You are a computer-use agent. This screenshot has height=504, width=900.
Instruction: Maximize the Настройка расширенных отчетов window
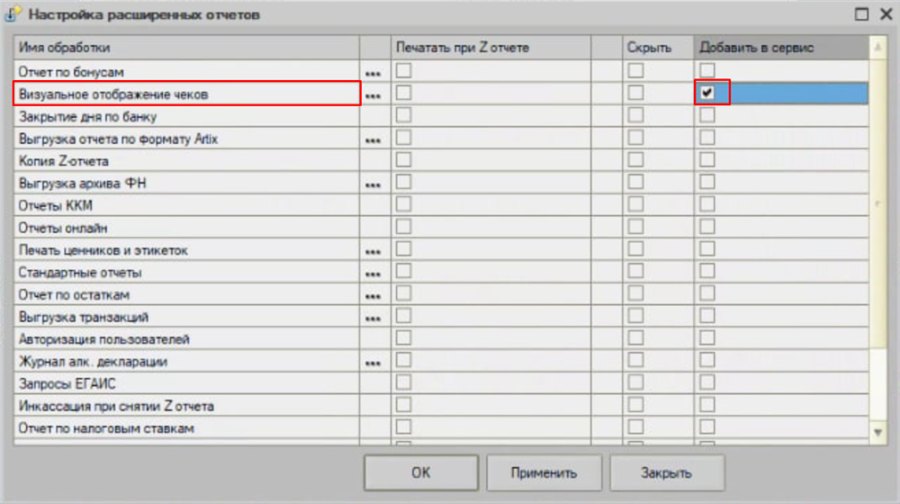tap(862, 14)
